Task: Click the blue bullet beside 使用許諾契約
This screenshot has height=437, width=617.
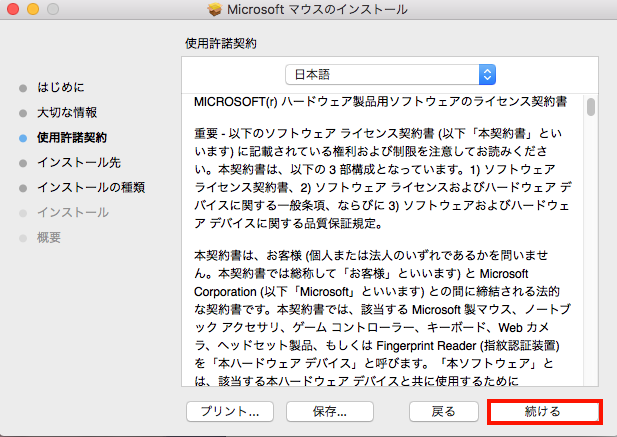Action: click(23, 138)
